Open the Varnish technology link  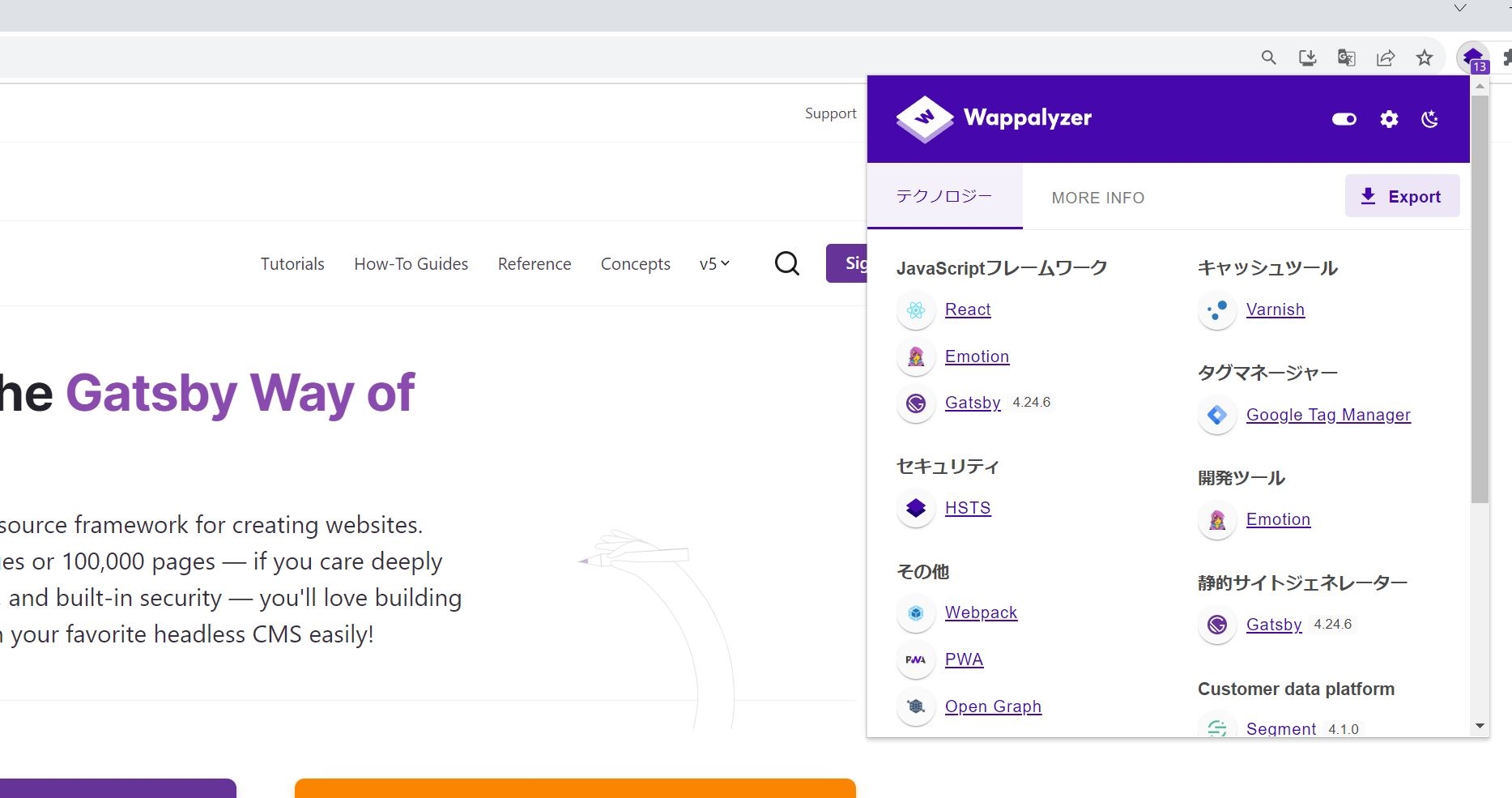pos(1275,309)
